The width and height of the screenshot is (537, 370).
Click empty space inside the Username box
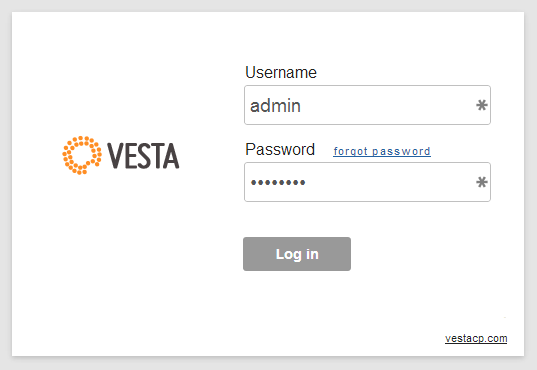(387, 105)
